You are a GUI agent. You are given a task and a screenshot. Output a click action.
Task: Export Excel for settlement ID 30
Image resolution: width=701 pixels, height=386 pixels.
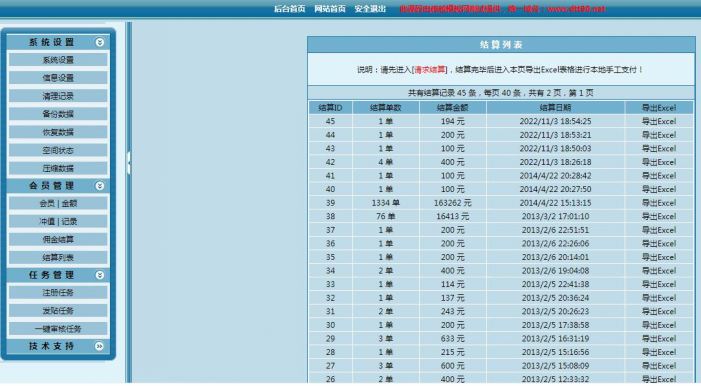pos(659,325)
